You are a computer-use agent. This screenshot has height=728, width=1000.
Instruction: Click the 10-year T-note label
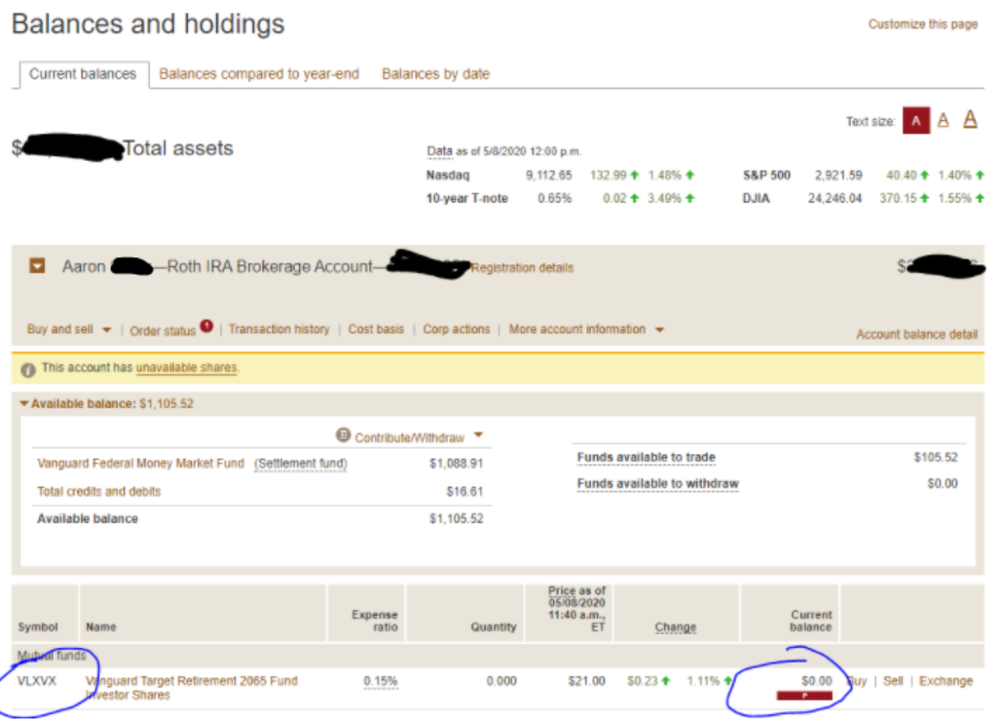(467, 198)
